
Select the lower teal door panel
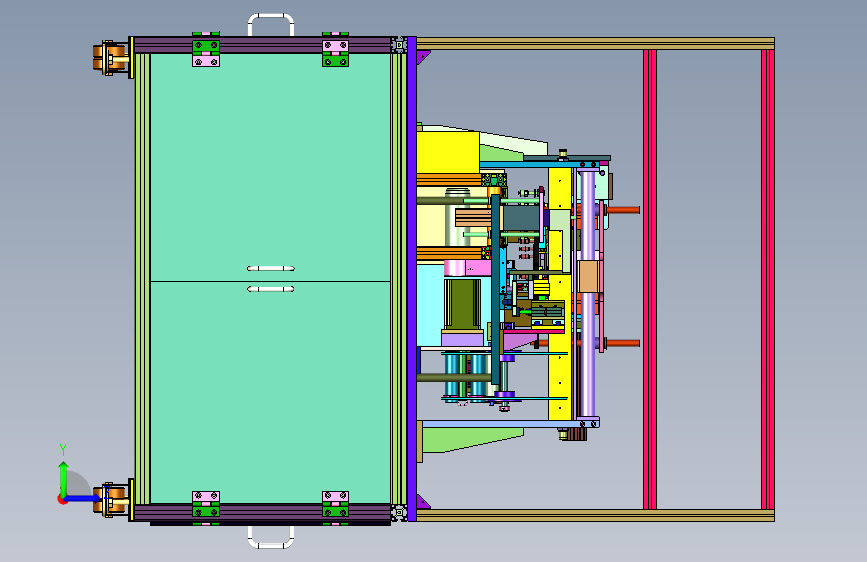pyautogui.click(x=270, y=393)
